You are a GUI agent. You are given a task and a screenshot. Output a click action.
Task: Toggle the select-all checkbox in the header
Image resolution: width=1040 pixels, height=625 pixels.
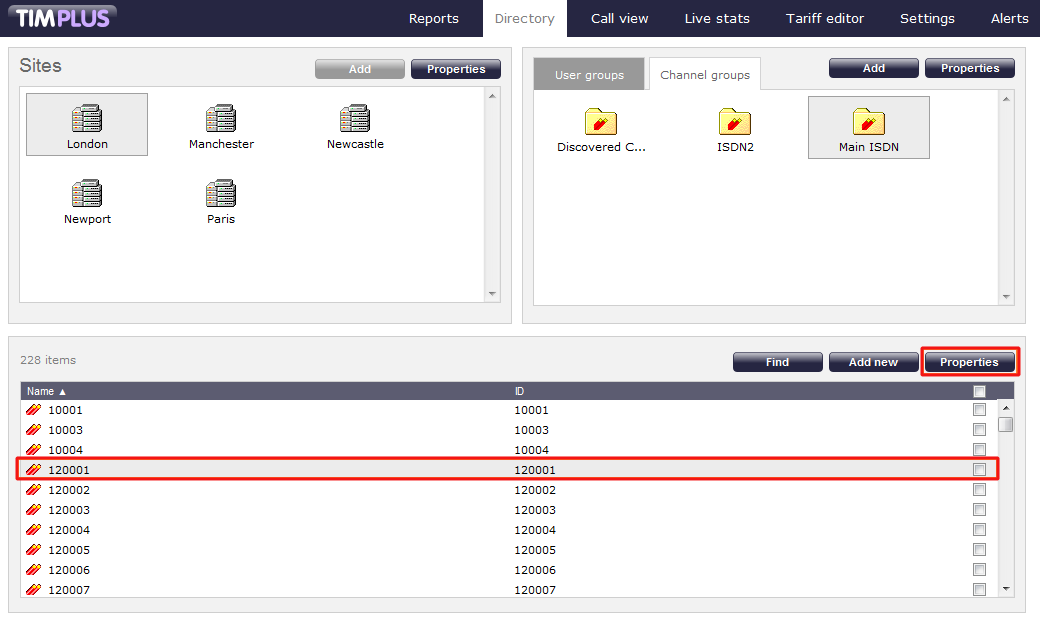(x=979, y=391)
